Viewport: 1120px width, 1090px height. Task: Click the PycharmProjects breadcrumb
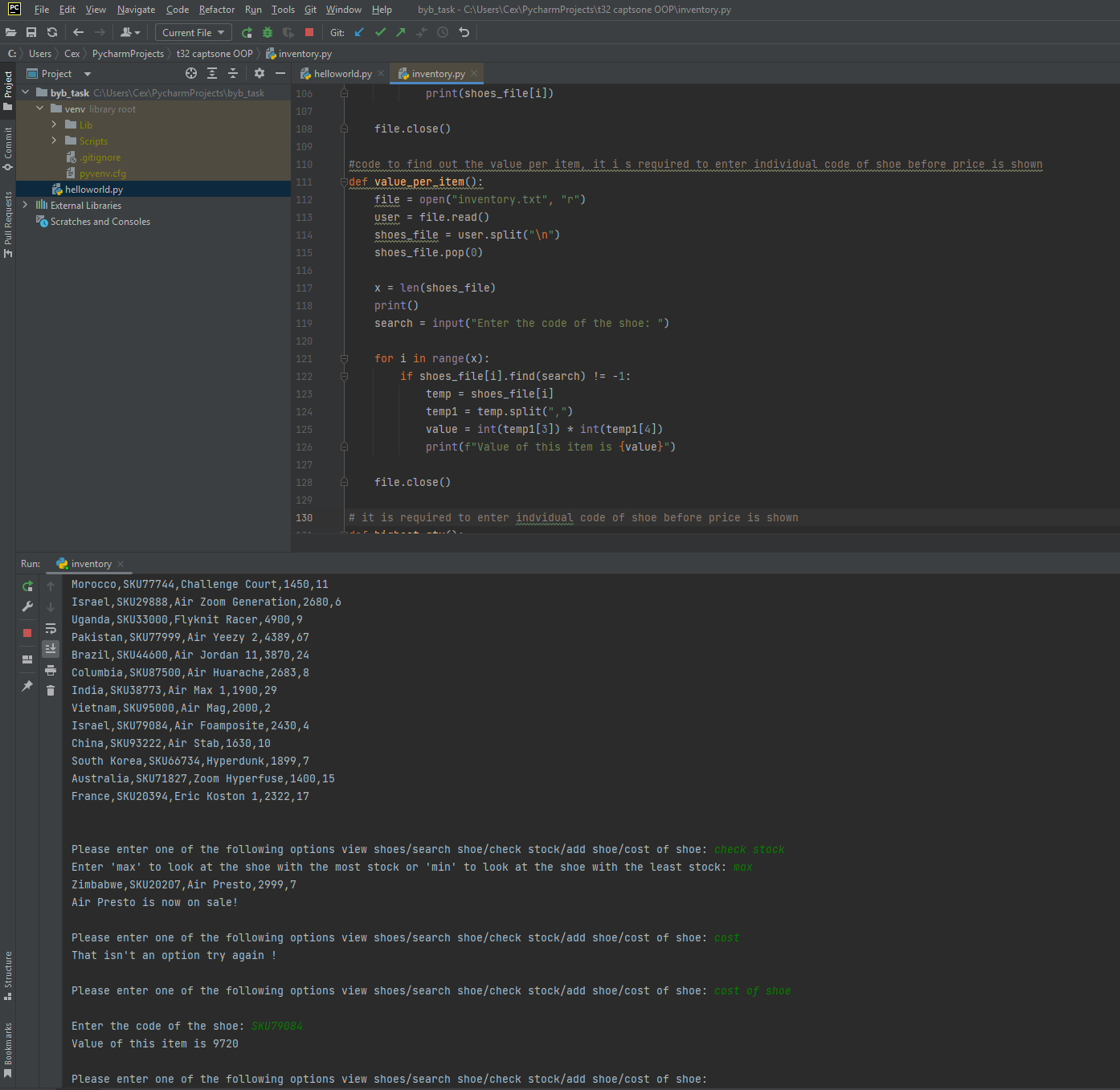click(x=128, y=54)
